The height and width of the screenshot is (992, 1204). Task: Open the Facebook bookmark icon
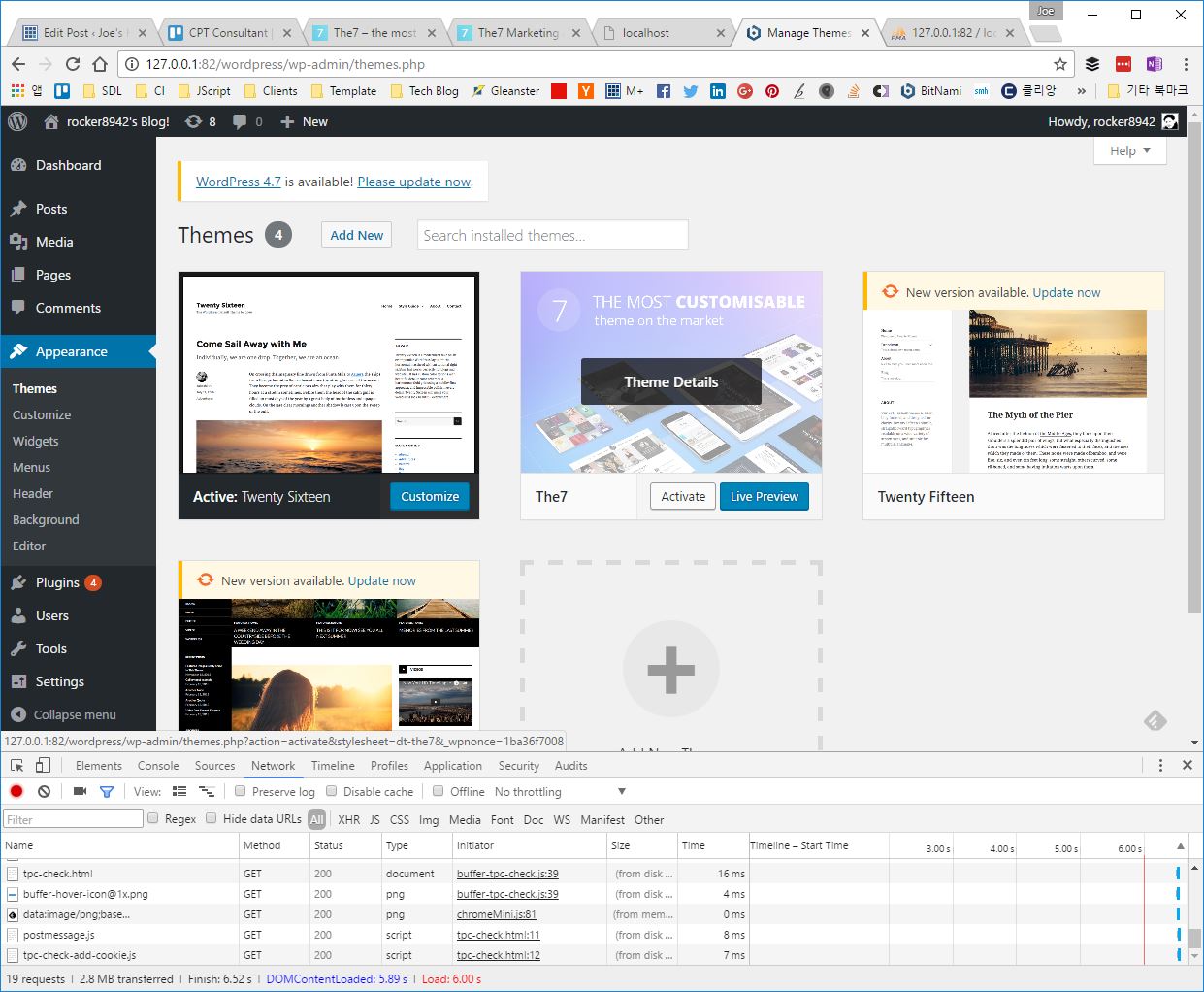coord(664,90)
